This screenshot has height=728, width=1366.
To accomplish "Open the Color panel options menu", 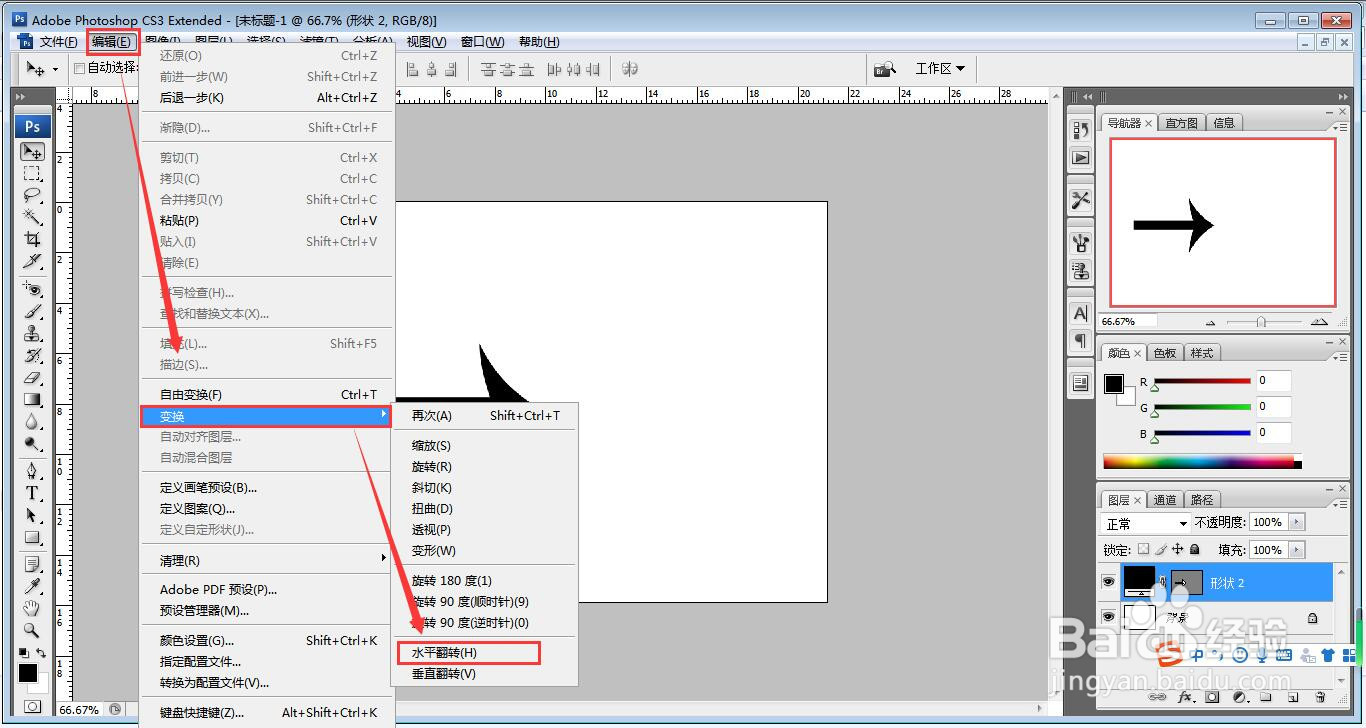I will click(x=1338, y=357).
